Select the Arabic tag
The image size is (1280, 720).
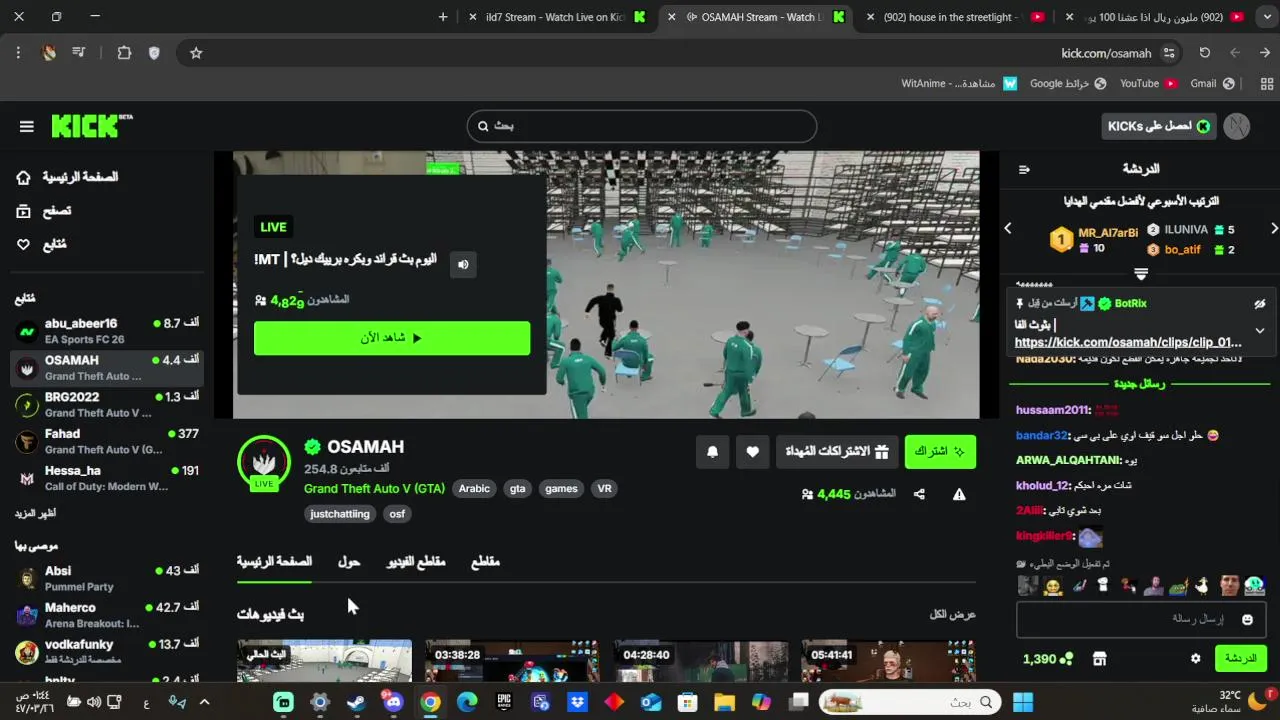(474, 489)
